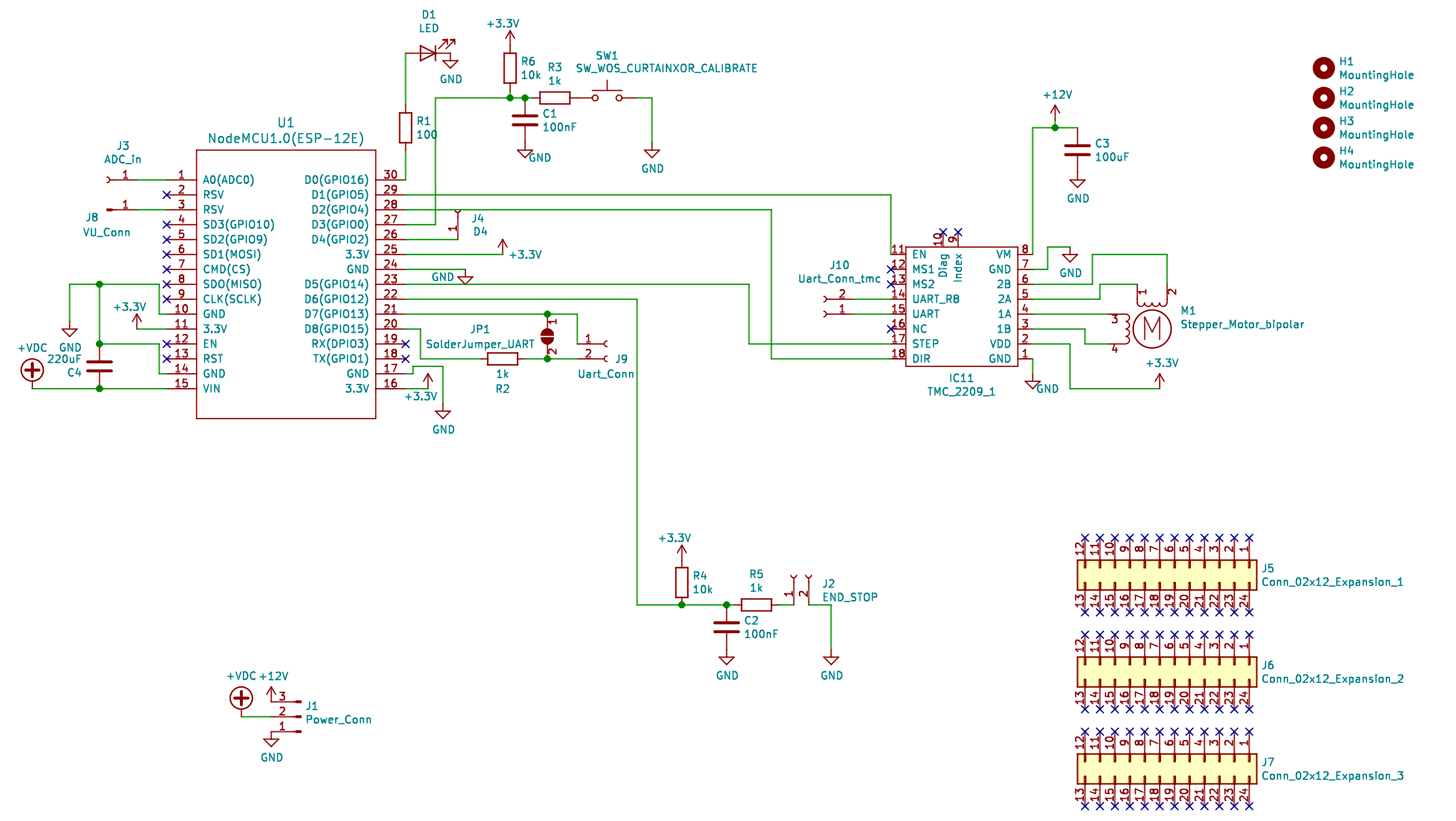Select the R5 1k resistor symbol
Image resolution: width=1456 pixels, height=821 pixels.
pyautogui.click(x=756, y=605)
